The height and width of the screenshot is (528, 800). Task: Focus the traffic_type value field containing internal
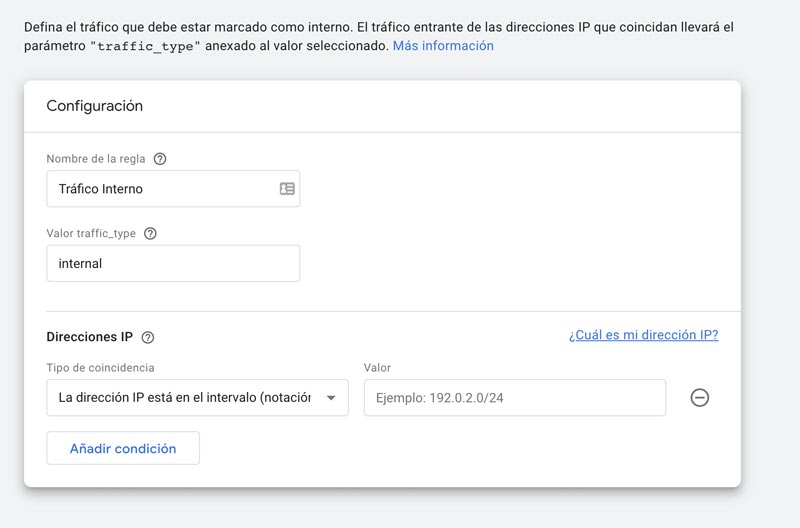coord(173,263)
